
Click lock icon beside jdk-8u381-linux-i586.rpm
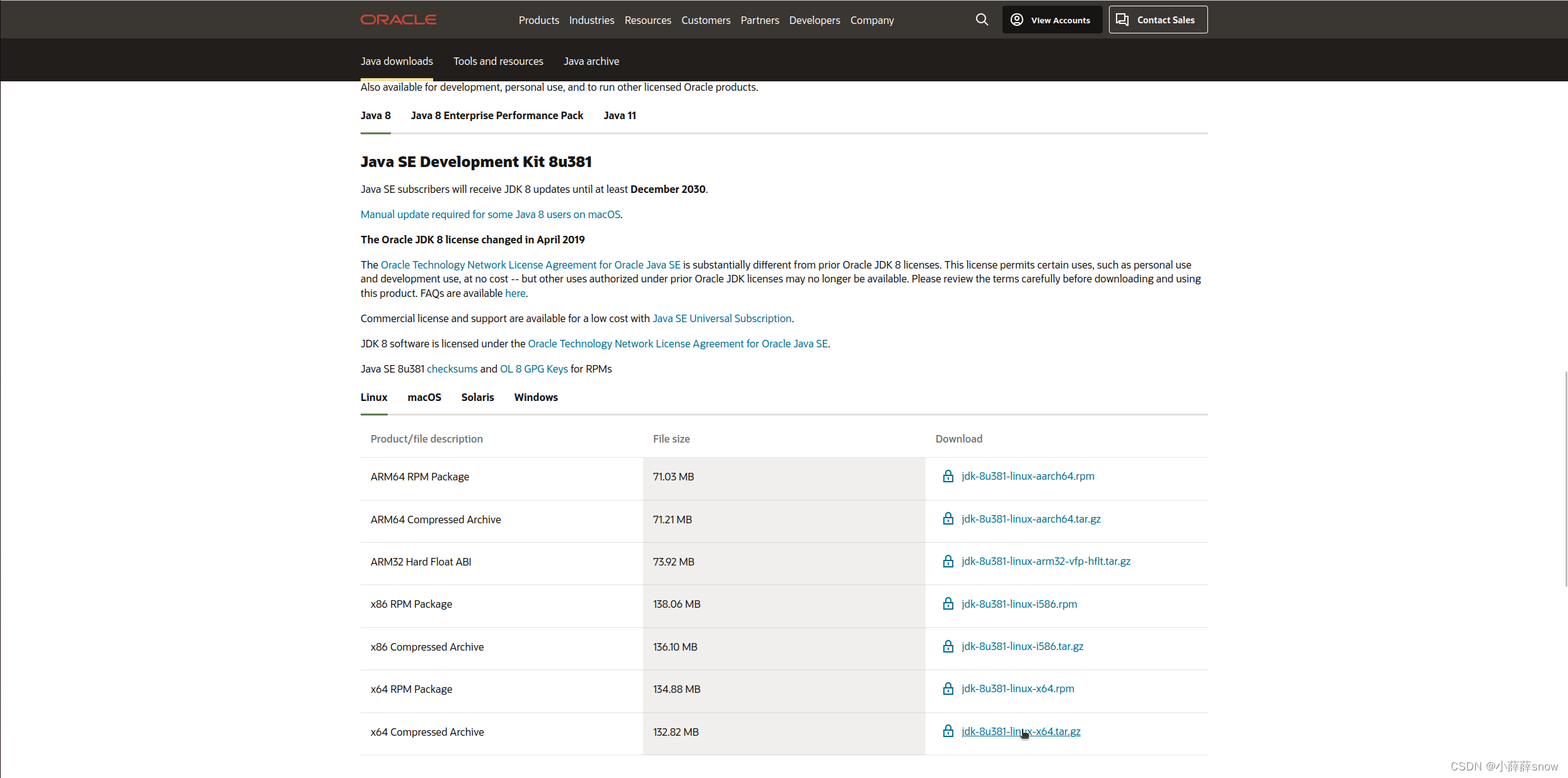coord(948,604)
